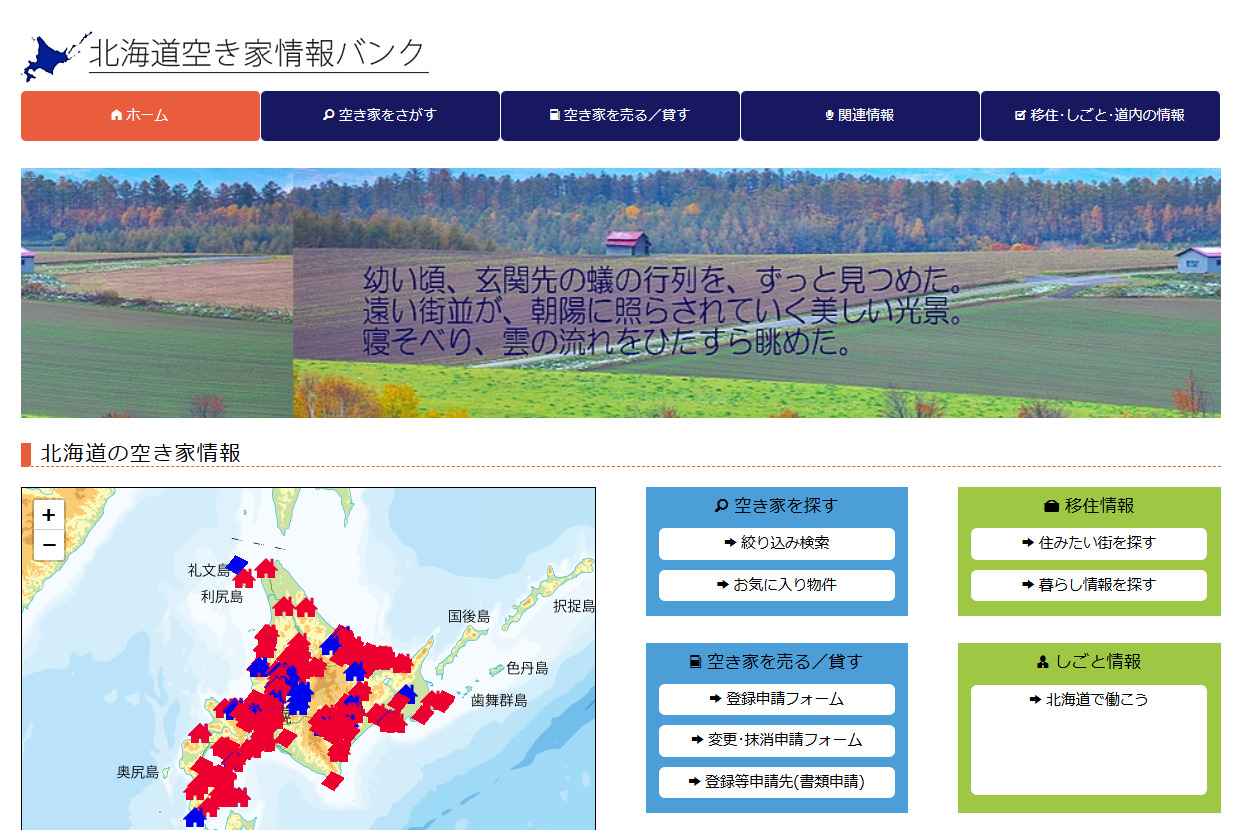
Task: Open 暮らし情報を探す
Action: pos(1088,585)
